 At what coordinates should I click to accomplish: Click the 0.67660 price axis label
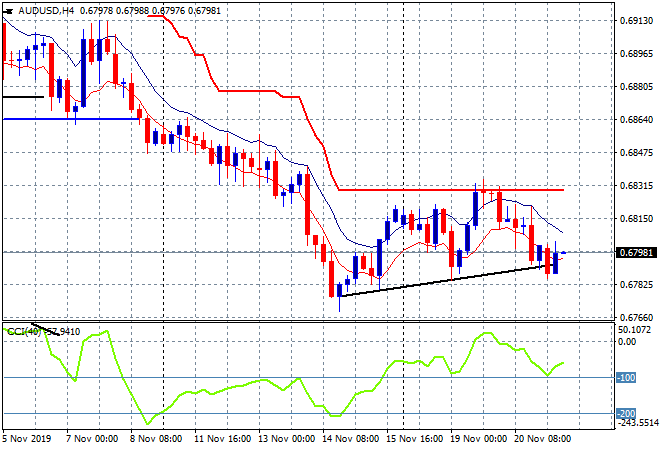tap(637, 317)
